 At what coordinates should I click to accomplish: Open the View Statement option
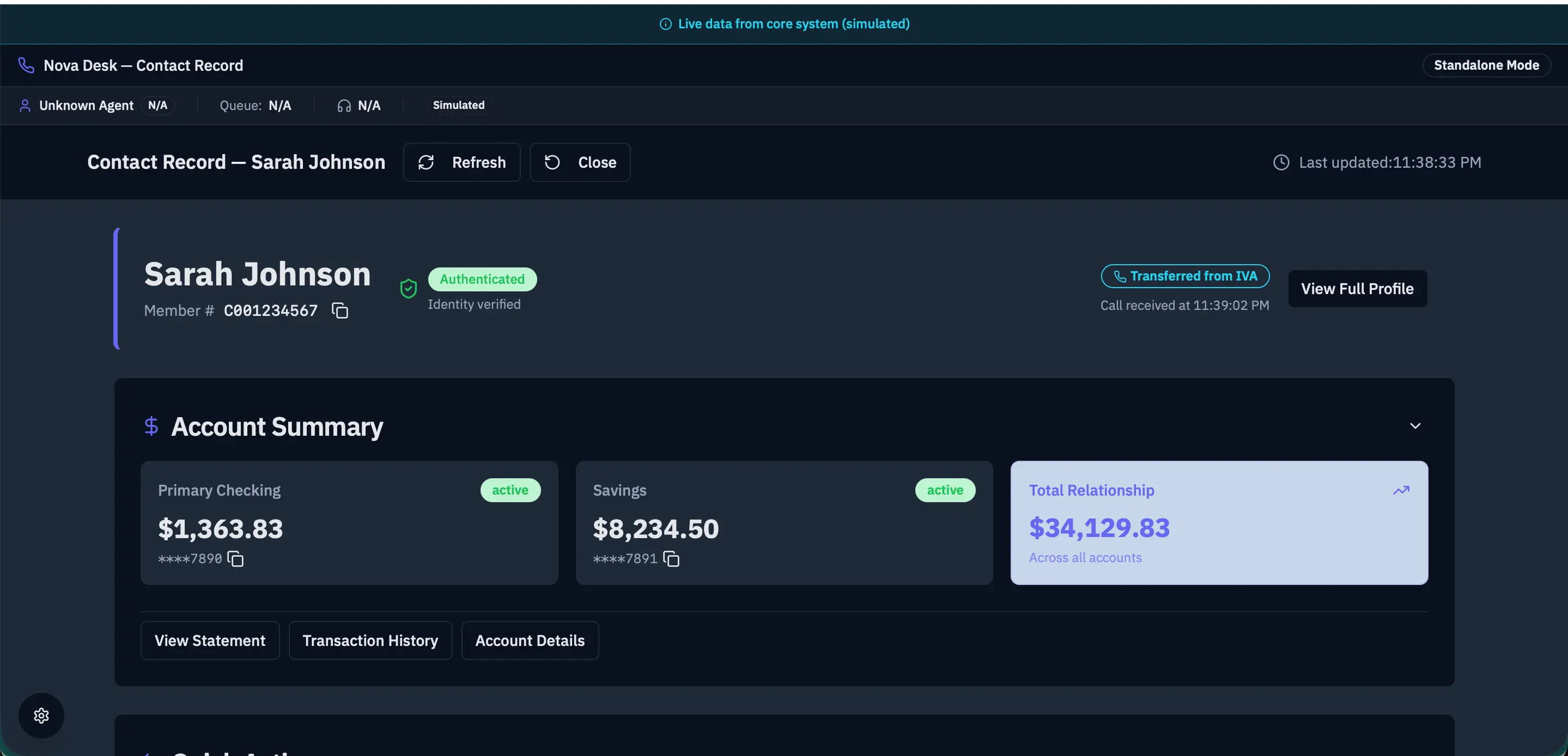[x=210, y=641]
